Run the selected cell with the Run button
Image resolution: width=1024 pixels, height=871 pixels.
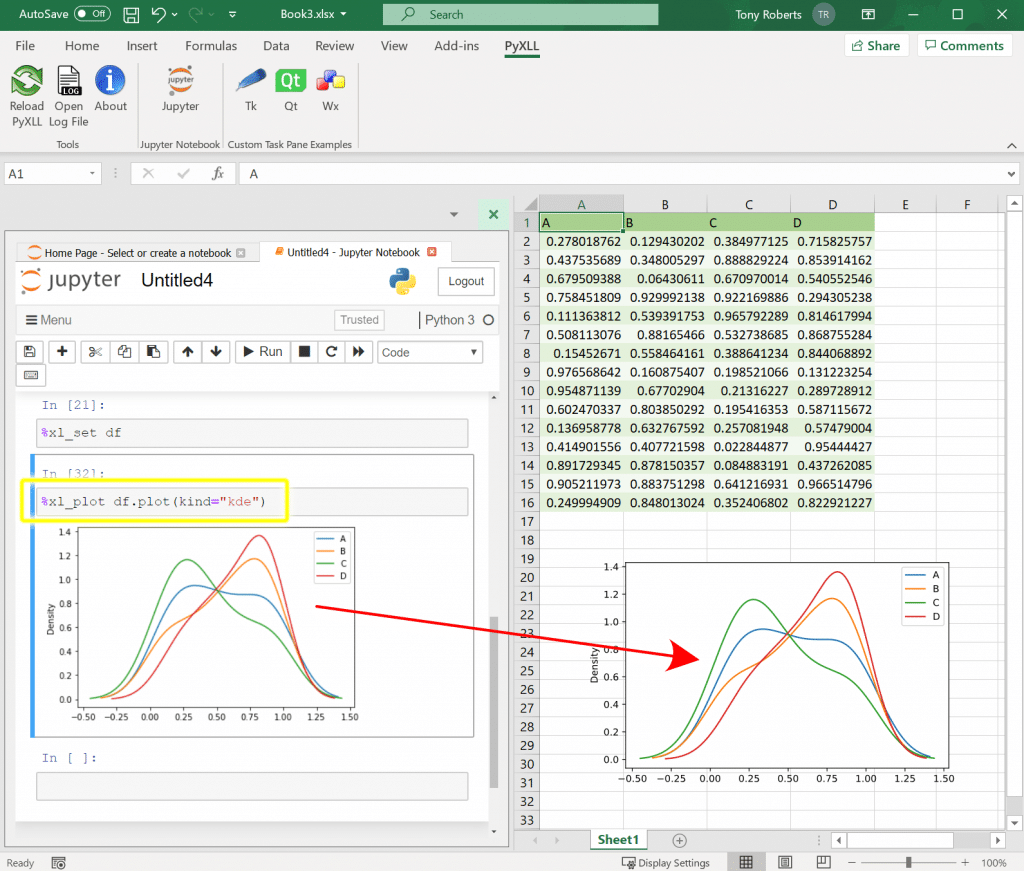(261, 351)
